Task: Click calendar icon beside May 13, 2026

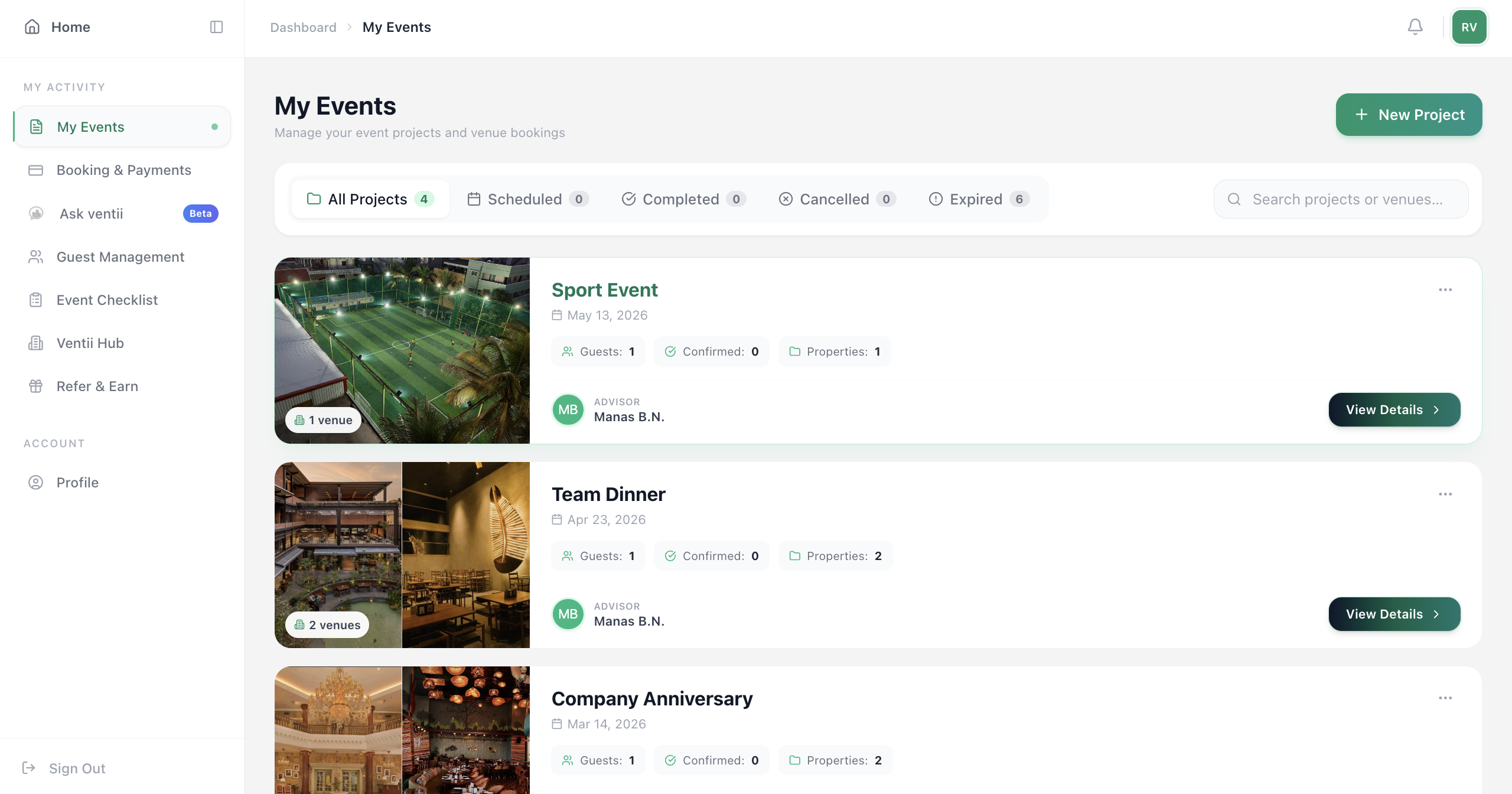Action: coord(556,315)
